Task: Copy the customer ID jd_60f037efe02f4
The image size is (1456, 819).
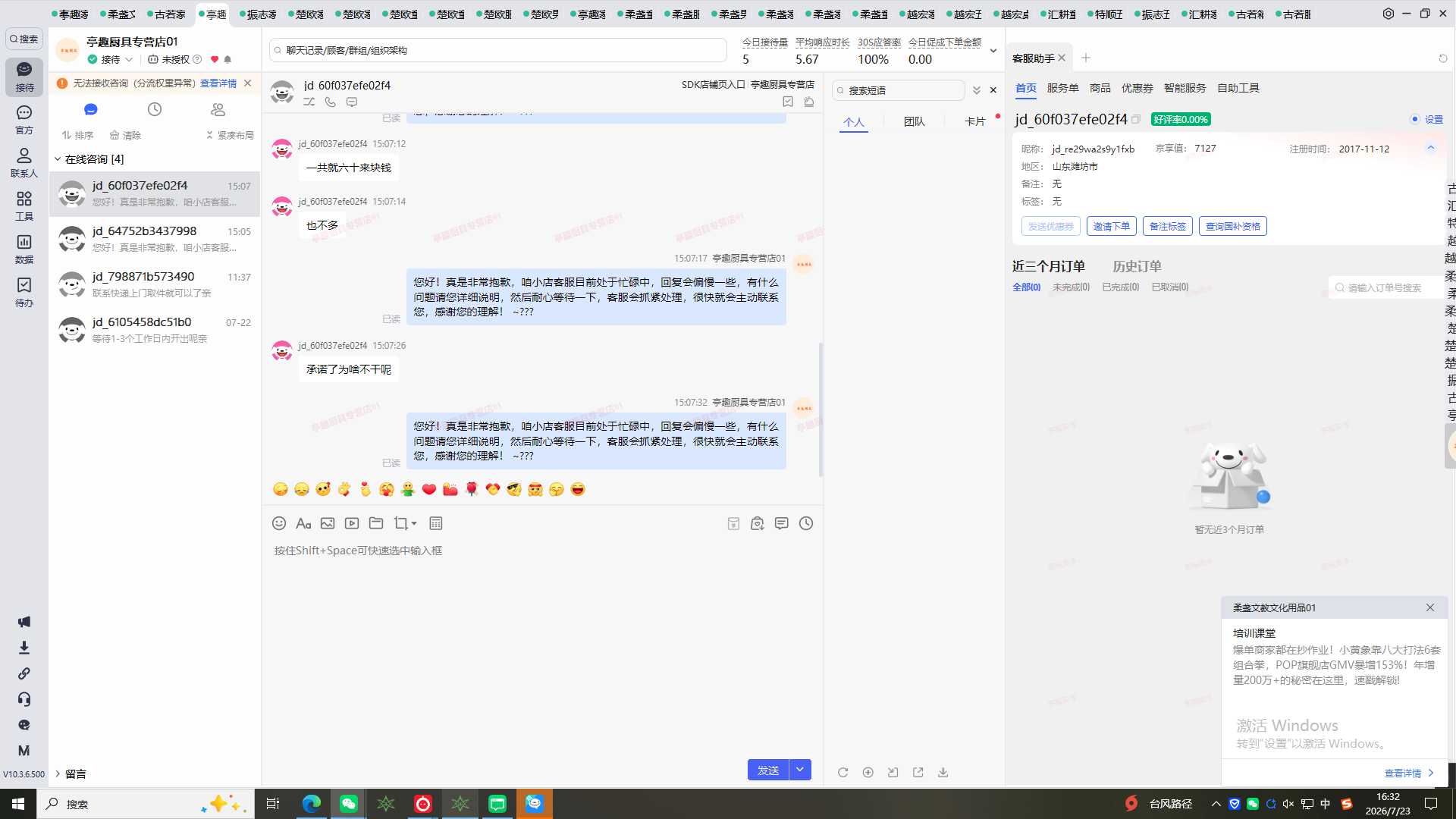Action: pos(1136,119)
